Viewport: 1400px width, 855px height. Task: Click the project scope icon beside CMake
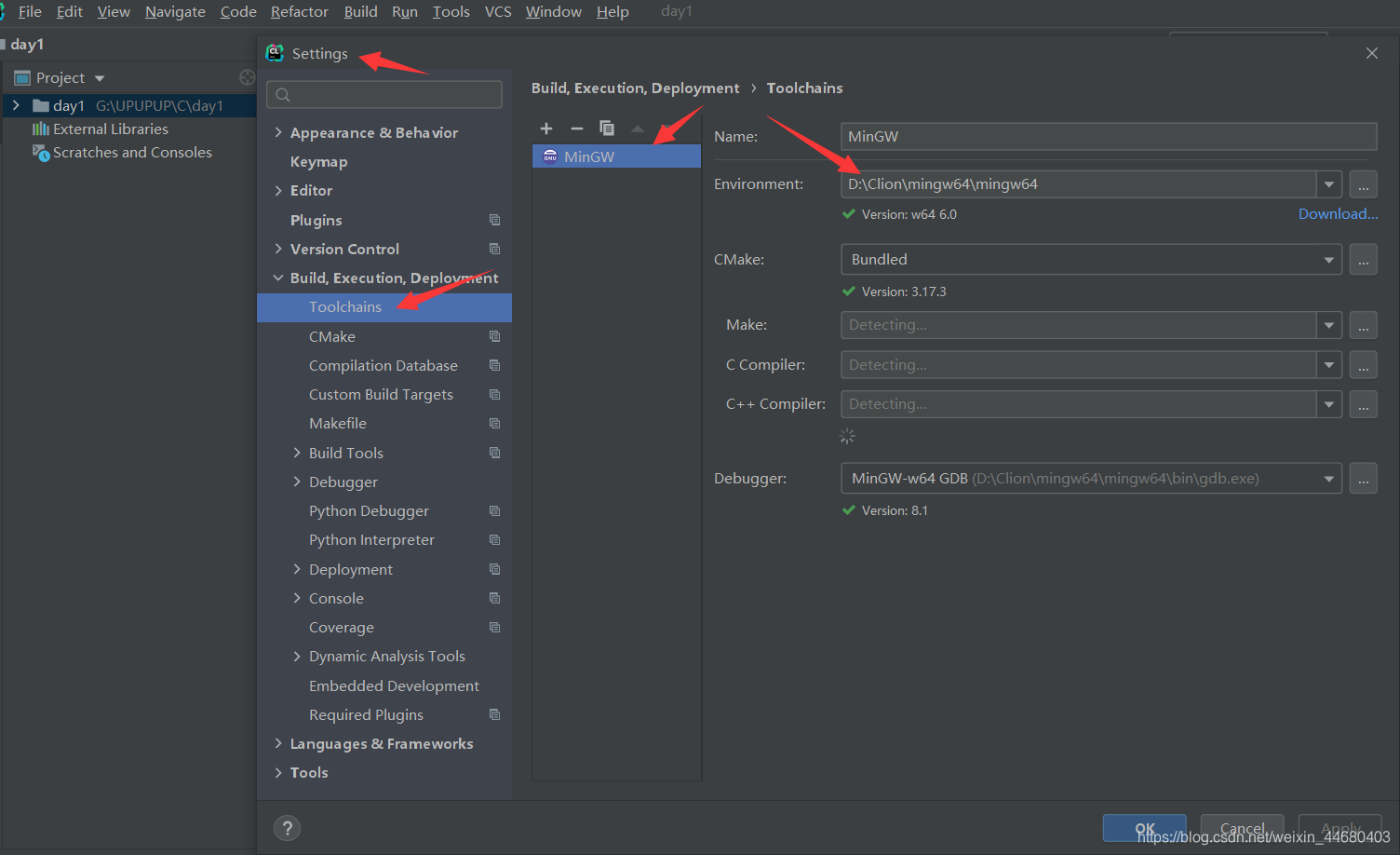[495, 336]
